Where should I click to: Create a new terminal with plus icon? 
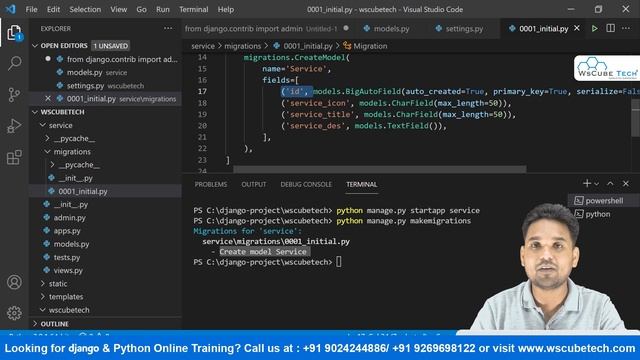[587, 184]
